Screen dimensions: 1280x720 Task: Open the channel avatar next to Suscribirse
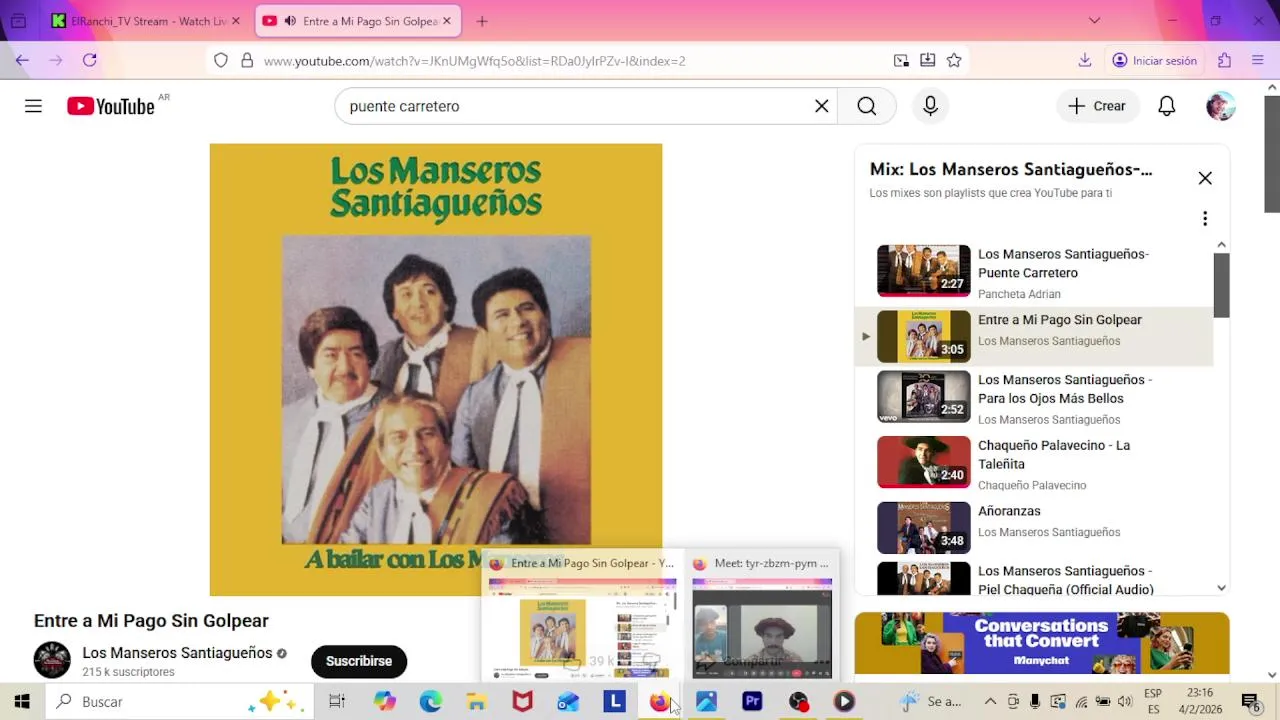(x=52, y=660)
